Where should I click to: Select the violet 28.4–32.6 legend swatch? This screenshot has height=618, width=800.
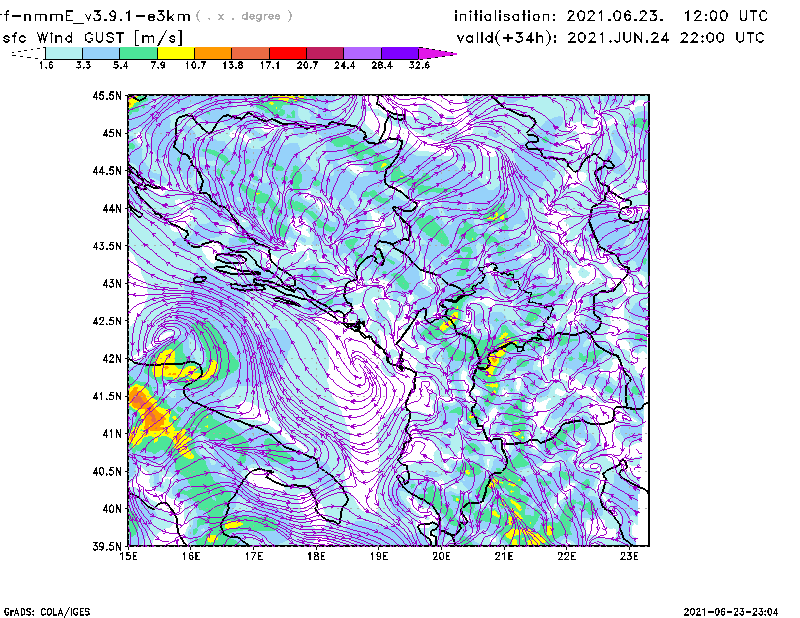click(x=400, y=53)
